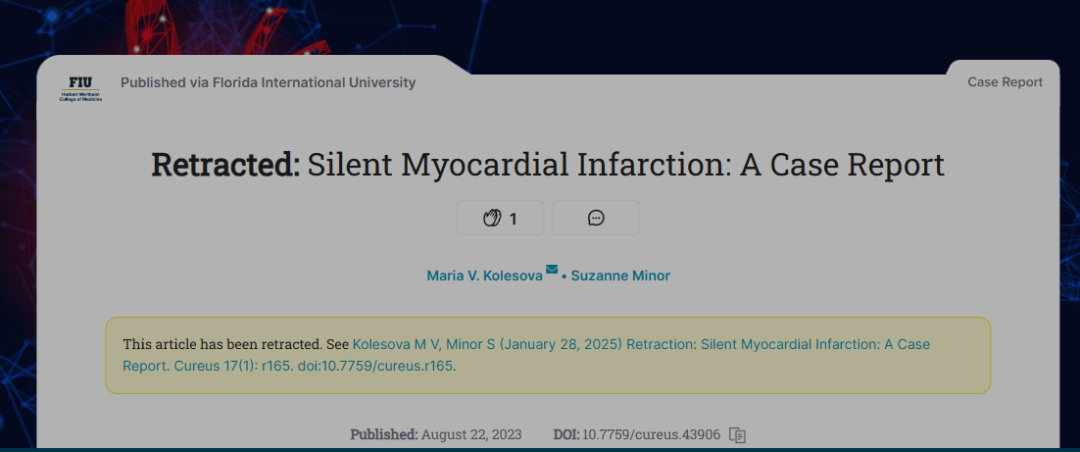Viewport: 1080px width, 452px height.
Task: Copy the DOI using the copy icon
Action: (738, 435)
